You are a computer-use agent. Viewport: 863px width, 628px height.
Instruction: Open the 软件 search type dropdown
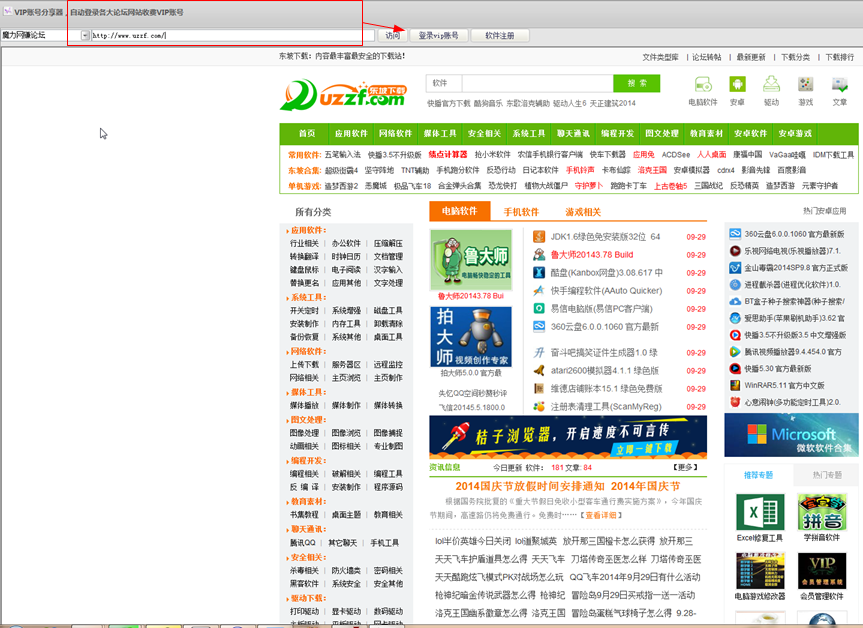coord(444,83)
